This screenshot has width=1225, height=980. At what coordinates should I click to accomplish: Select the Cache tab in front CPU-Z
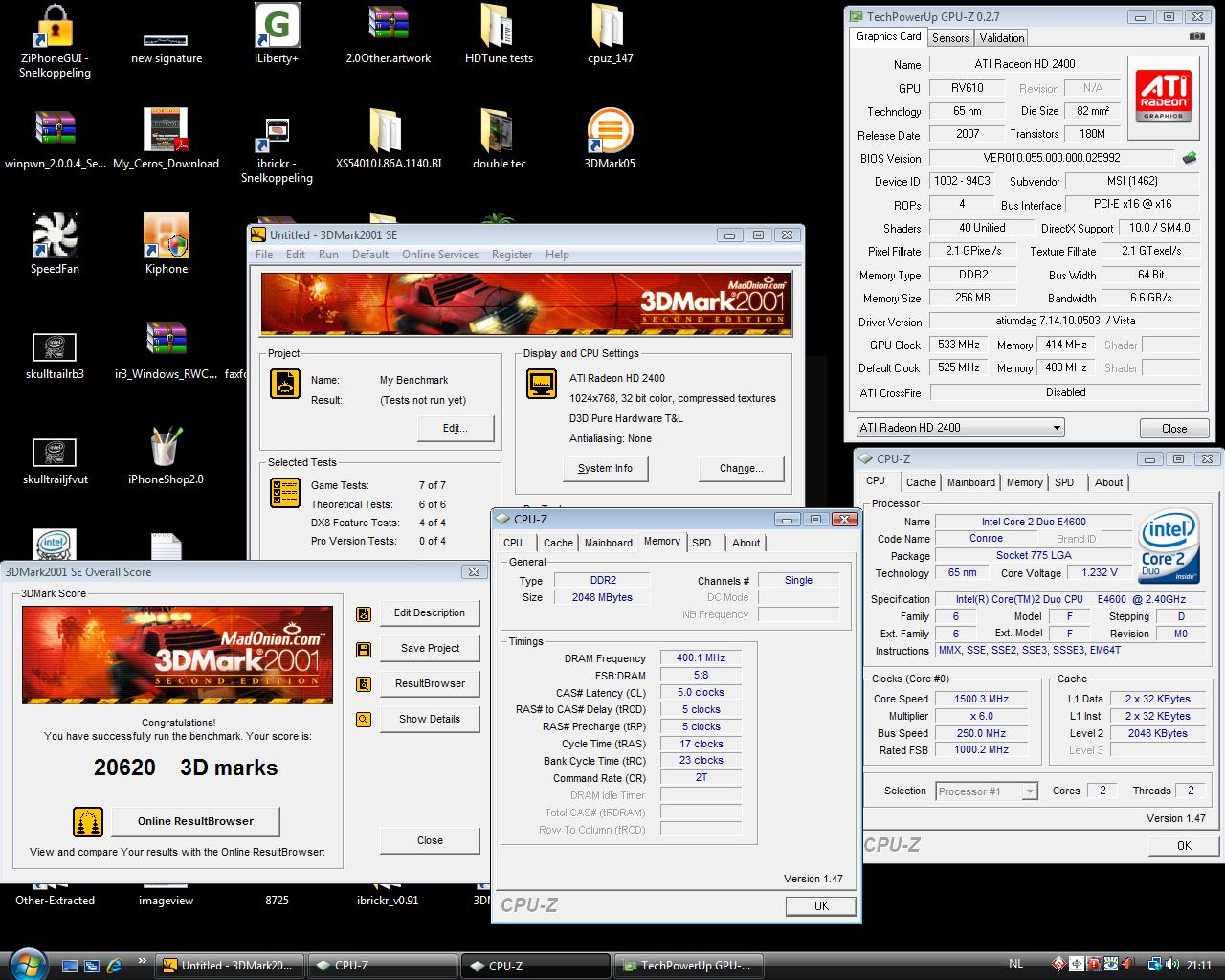point(558,543)
